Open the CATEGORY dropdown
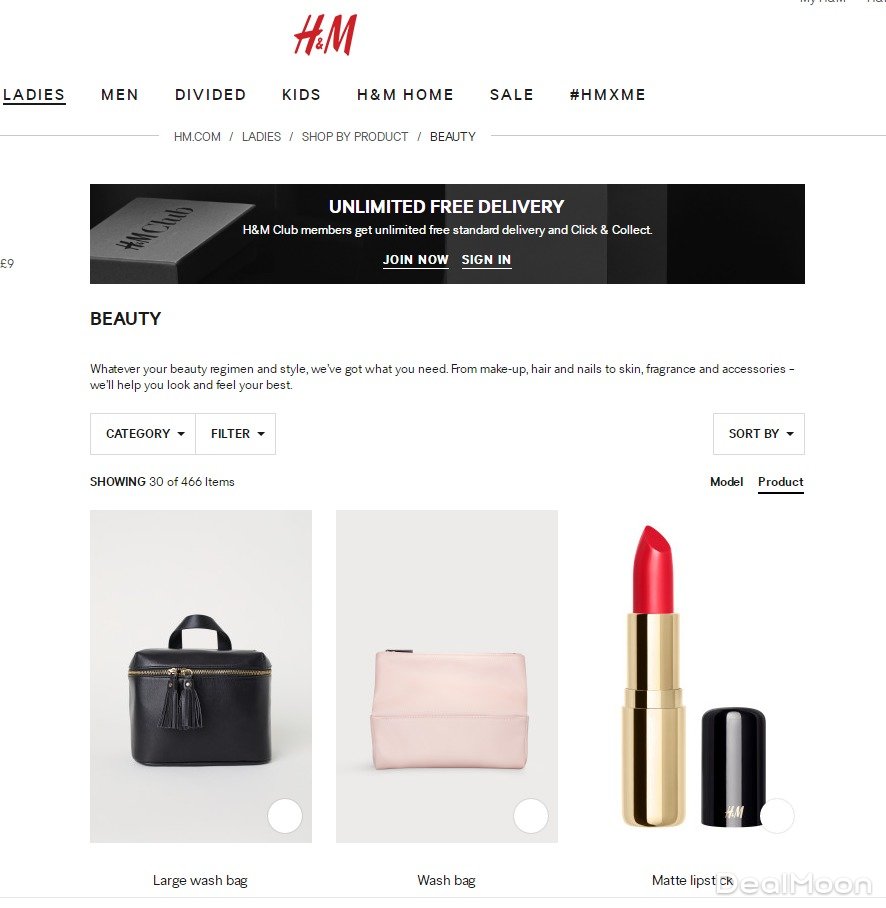Image resolution: width=886 pixels, height=908 pixels. click(143, 434)
